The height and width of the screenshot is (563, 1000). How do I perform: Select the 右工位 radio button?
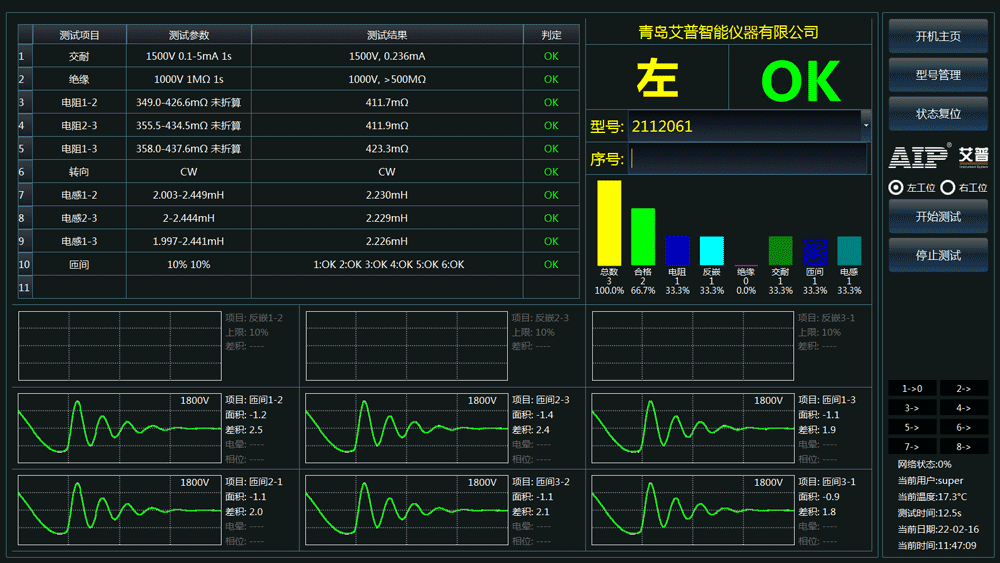click(948, 188)
